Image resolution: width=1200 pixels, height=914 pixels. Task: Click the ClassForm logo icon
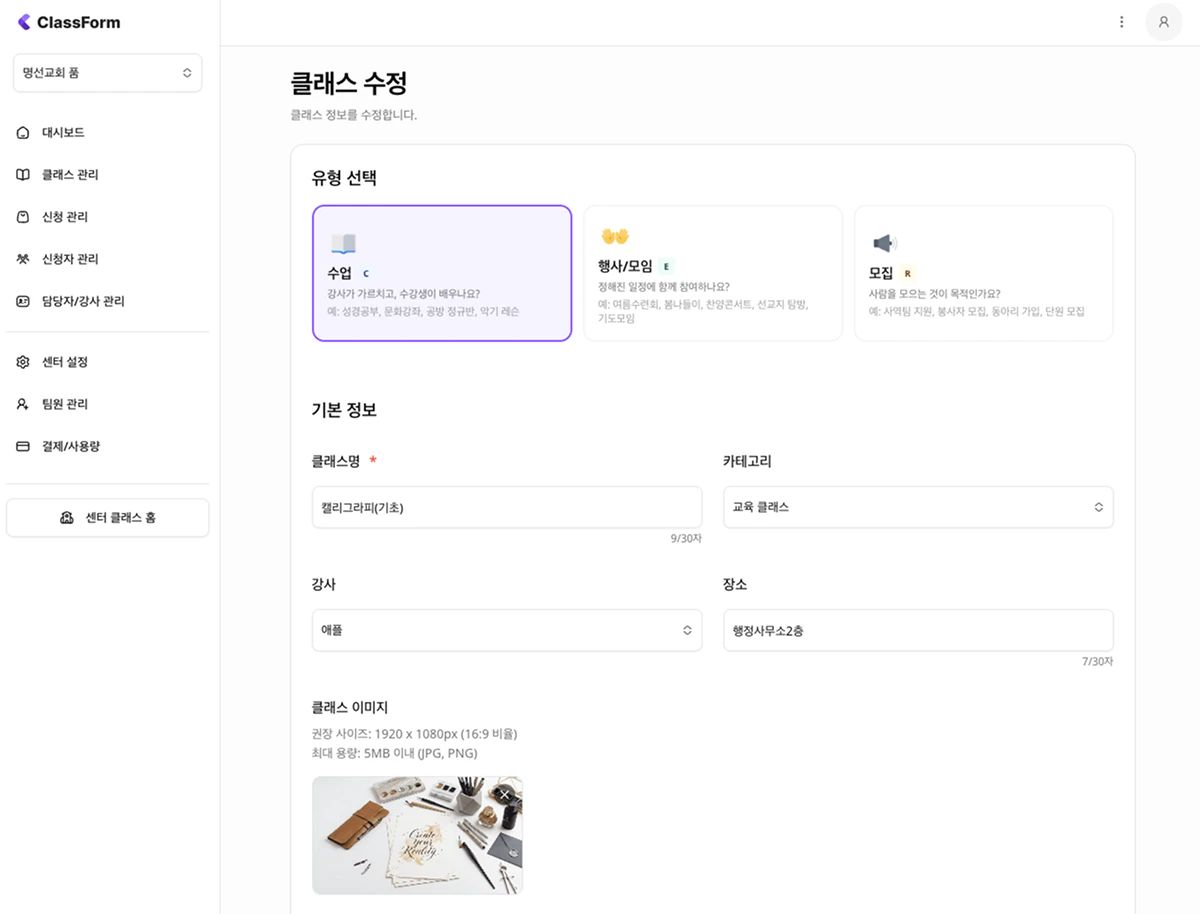24,22
